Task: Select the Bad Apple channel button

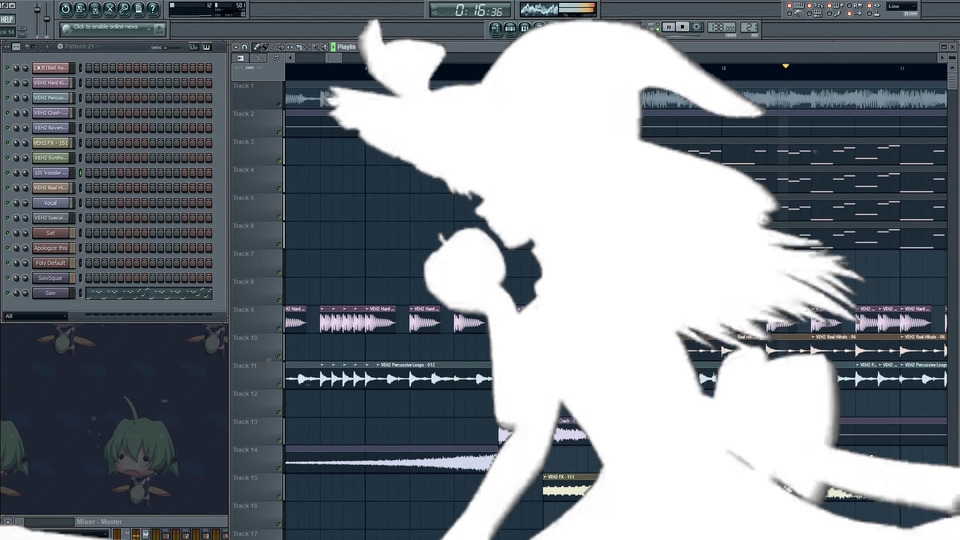Action: coord(51,68)
